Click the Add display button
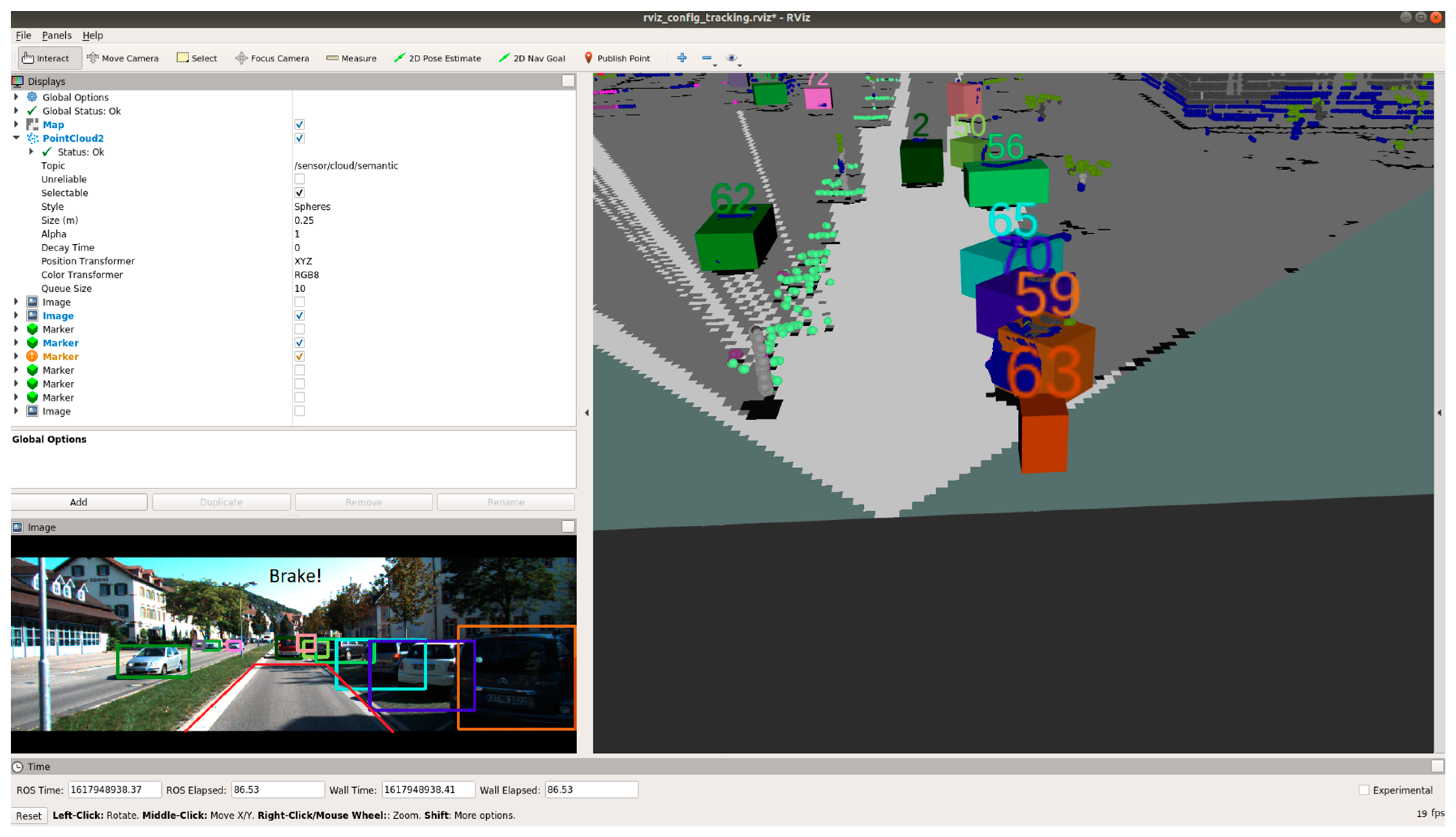This screenshot has width=1456, height=837. pyautogui.click(x=79, y=502)
